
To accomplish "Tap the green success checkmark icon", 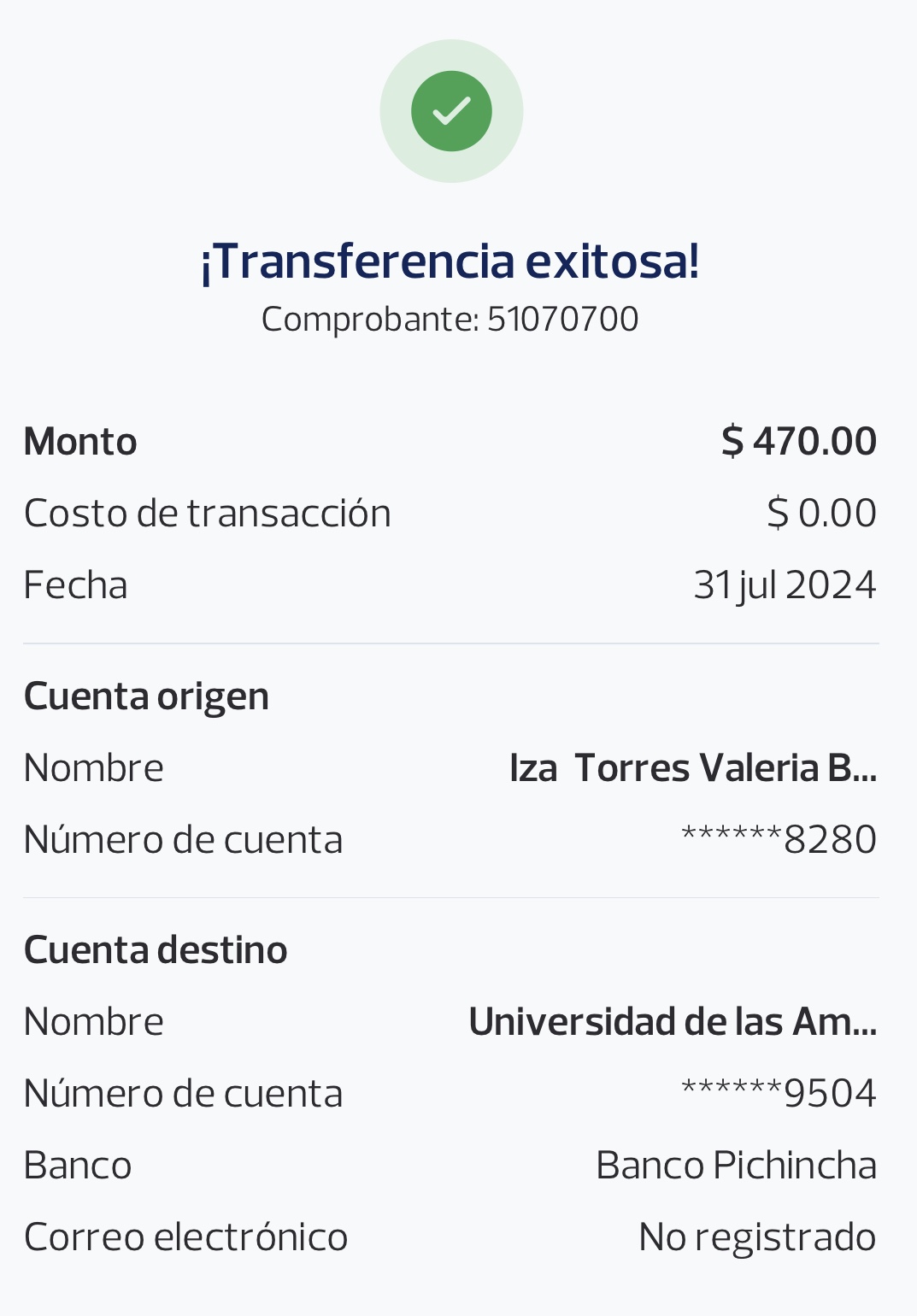I will coord(451,111).
